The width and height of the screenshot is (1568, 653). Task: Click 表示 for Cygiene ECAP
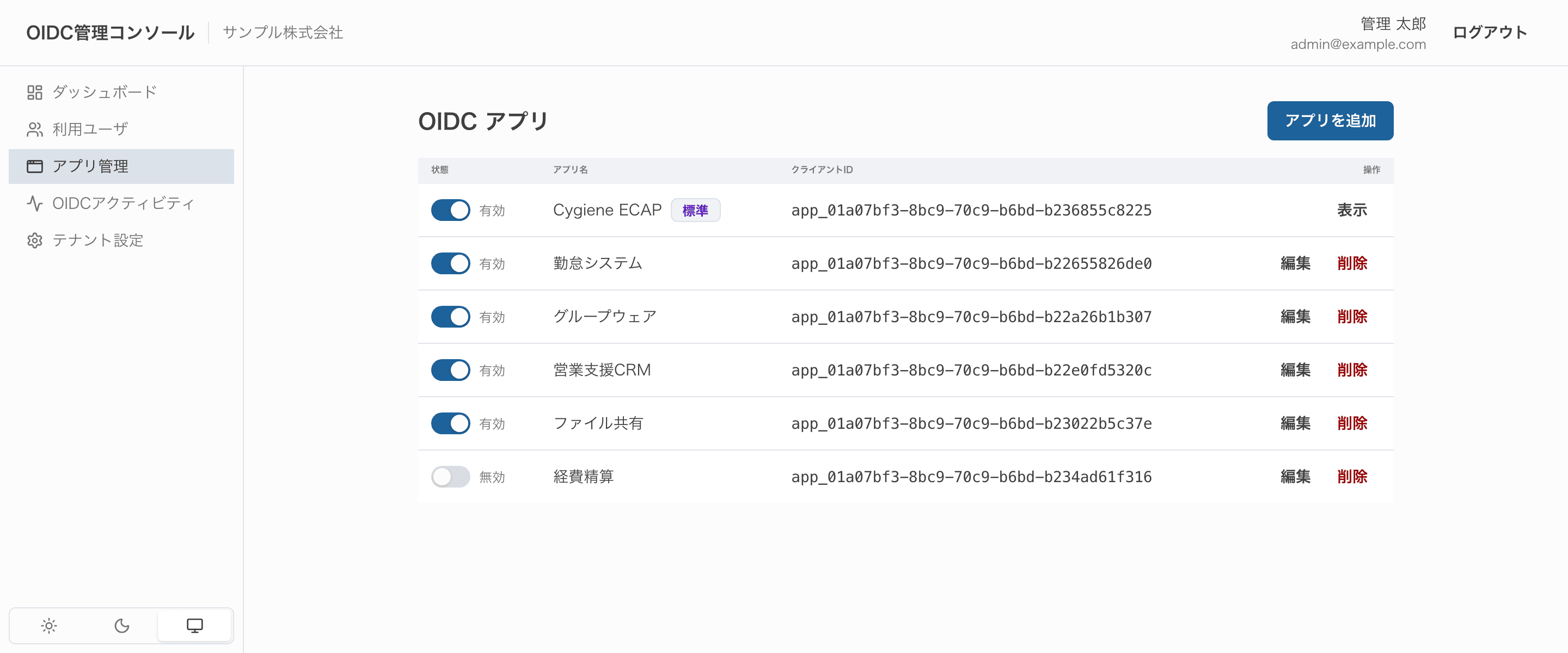[1352, 210]
